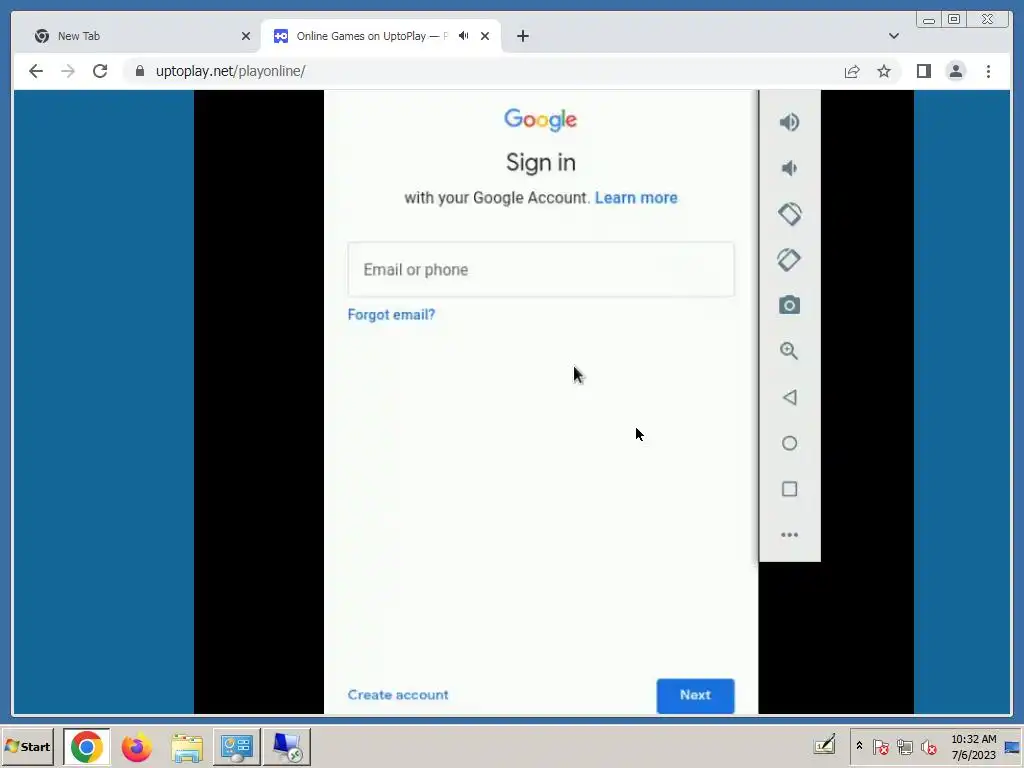Click the Email or phone field
Screen dimensions: 1024x768
[541, 270]
